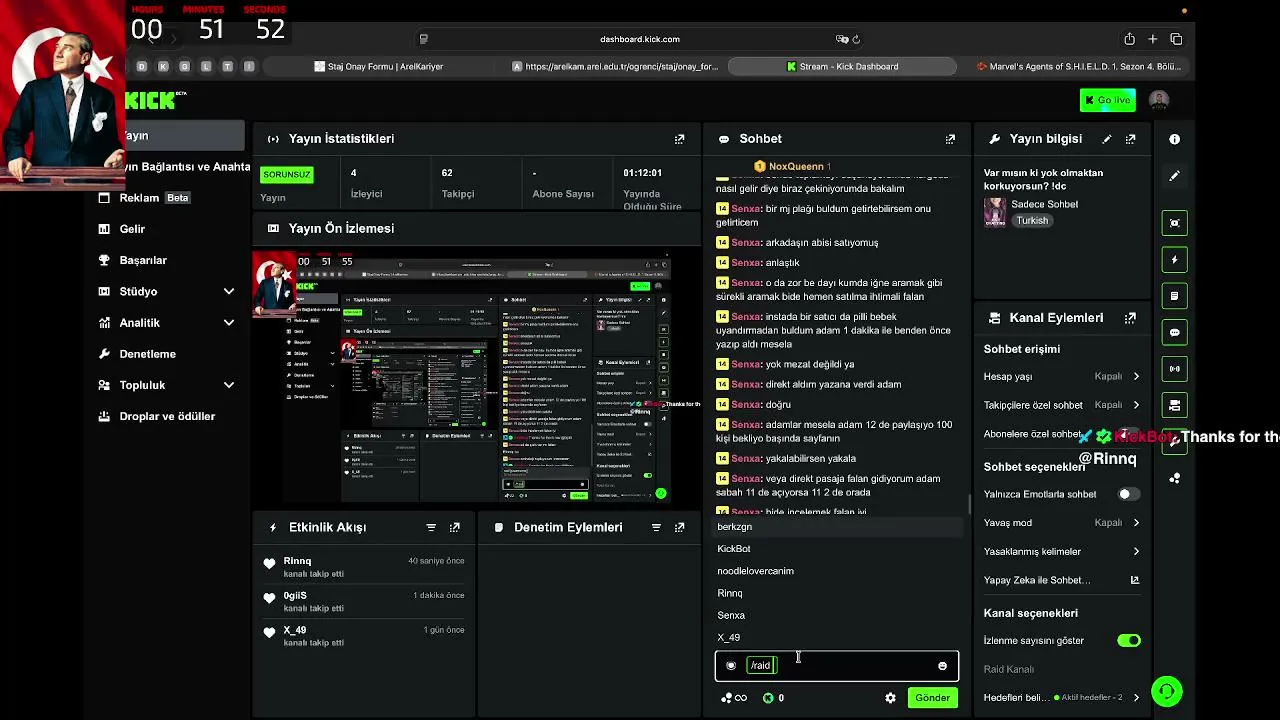Click the info icon in the right sidebar
Image resolution: width=1280 pixels, height=720 pixels.
1175,139
